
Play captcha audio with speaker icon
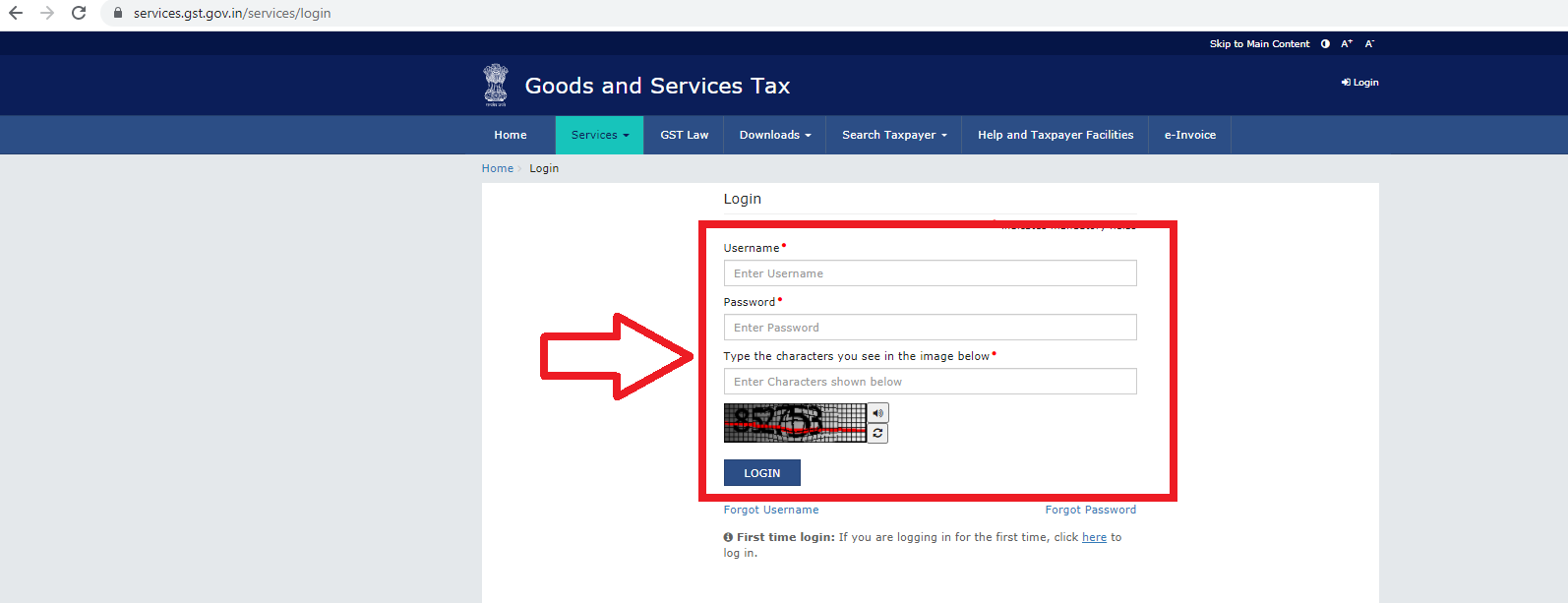[x=878, y=413]
